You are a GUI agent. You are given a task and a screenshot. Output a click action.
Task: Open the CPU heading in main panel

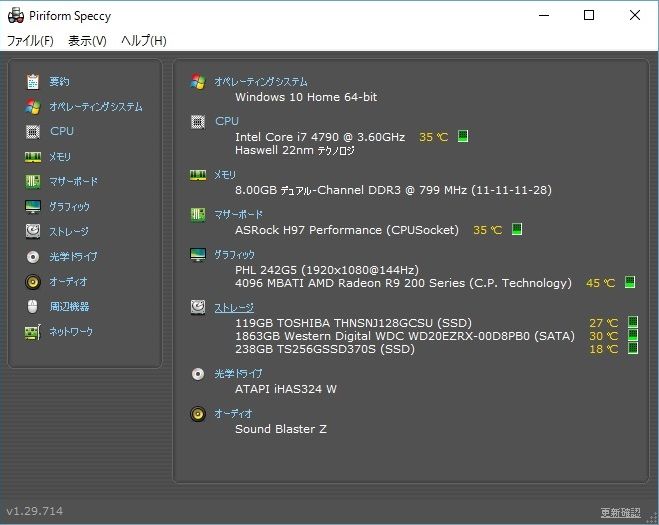coord(227,121)
